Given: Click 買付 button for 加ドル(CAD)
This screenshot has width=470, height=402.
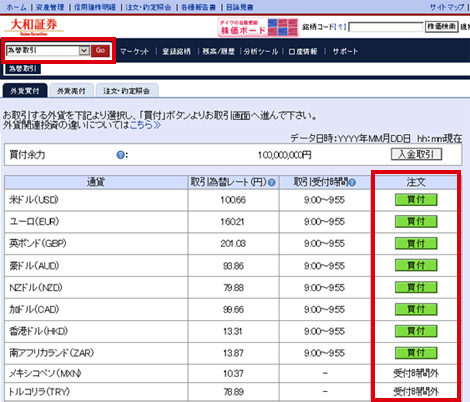Looking at the screenshot, I should (x=416, y=309).
